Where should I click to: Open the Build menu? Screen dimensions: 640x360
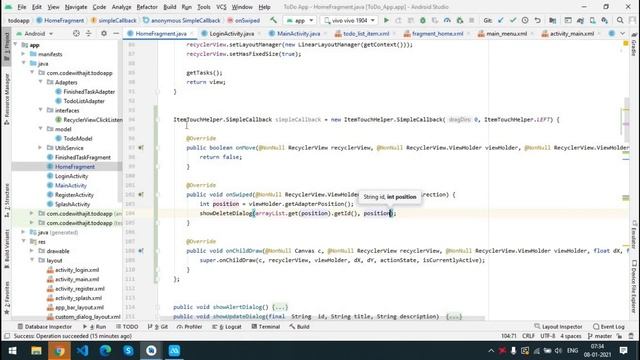(x=169, y=7)
